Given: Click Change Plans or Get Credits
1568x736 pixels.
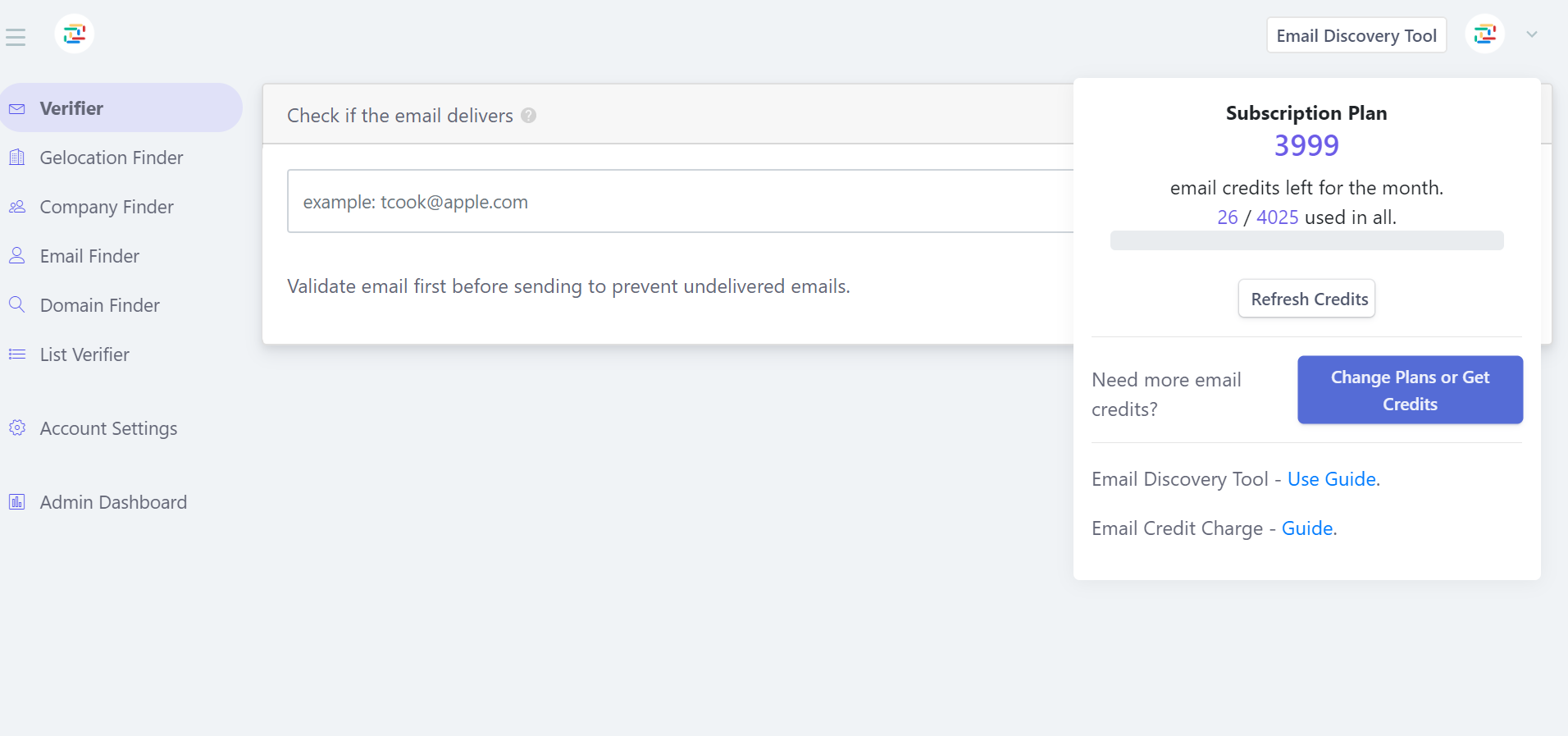Looking at the screenshot, I should click(1410, 390).
